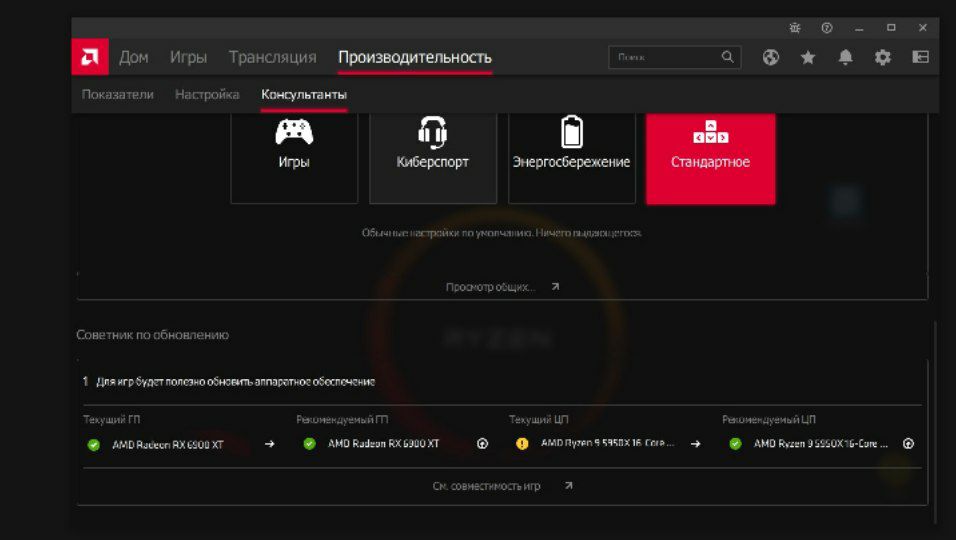Open the details icon after recommended CPU
956x540 pixels.
coord(908,444)
